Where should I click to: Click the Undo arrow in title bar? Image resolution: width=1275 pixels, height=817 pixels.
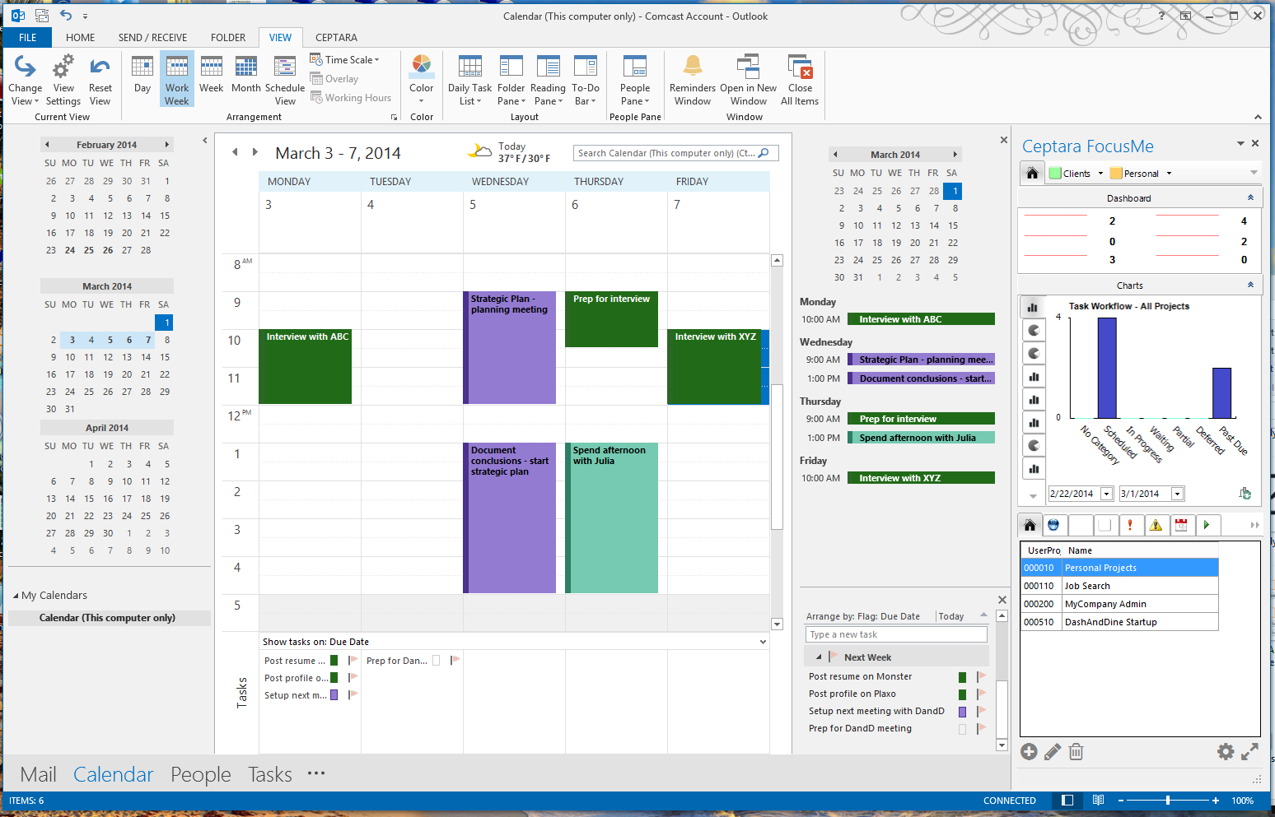(x=66, y=15)
